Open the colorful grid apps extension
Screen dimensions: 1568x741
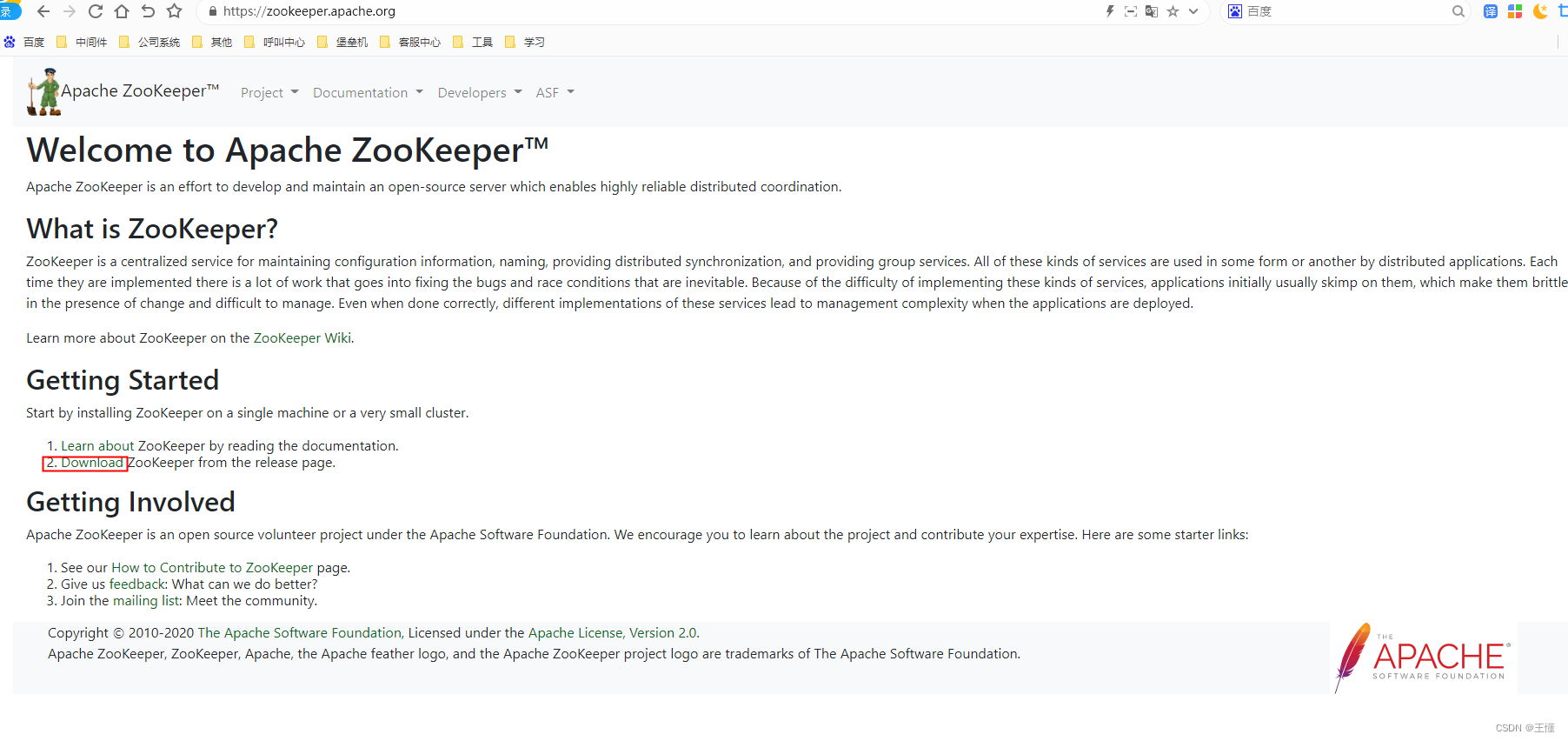click(x=1515, y=11)
